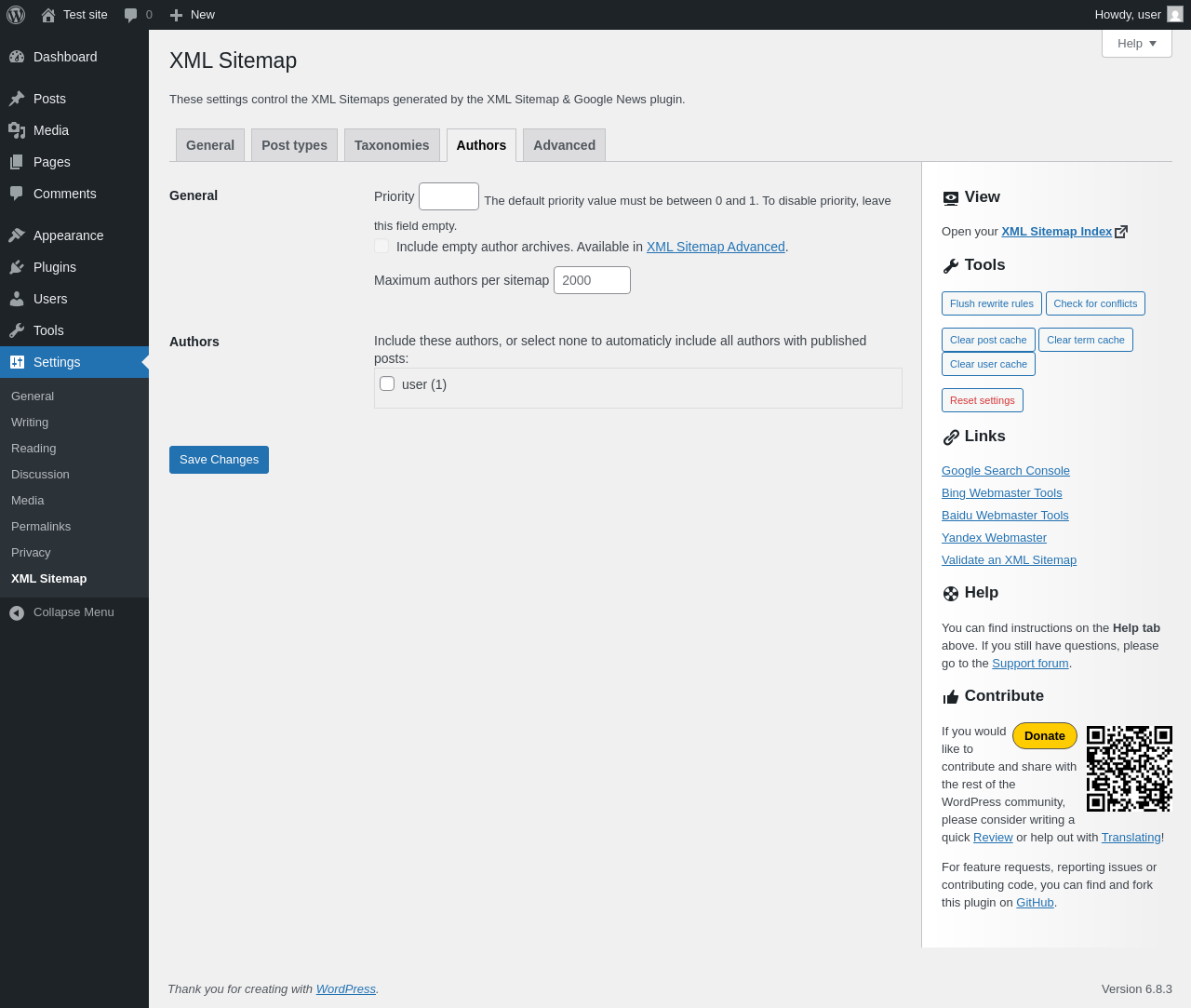Click the Priority input field
The image size is (1191, 1008).
click(448, 196)
